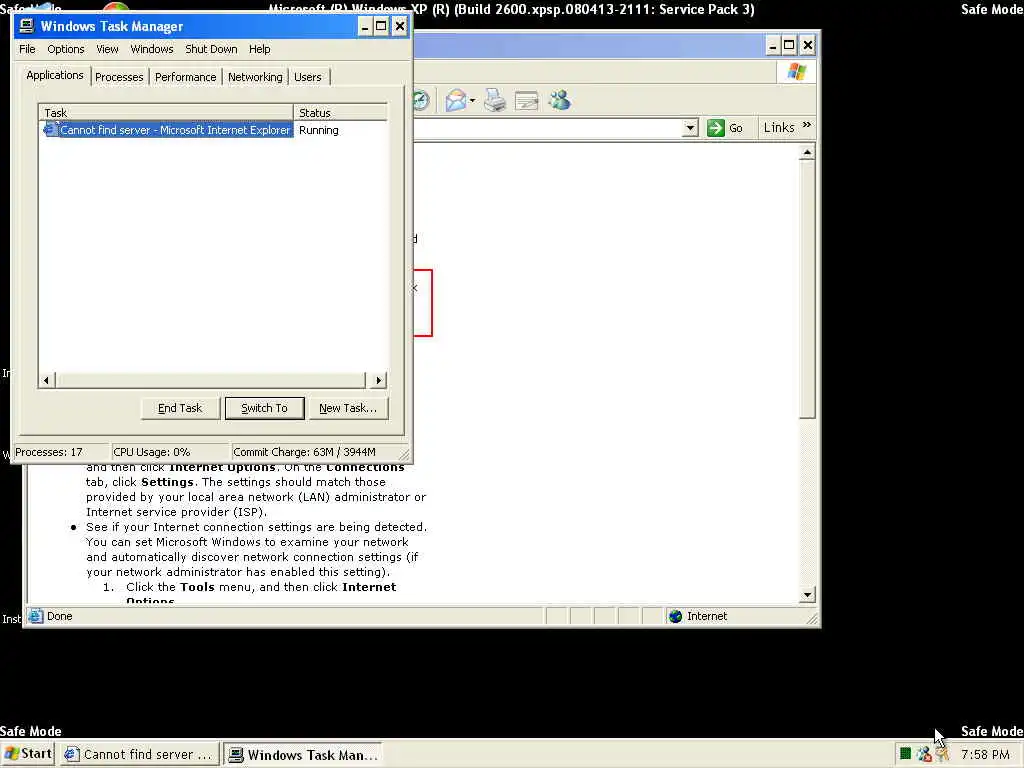Open the Shut Down menu

click(x=211, y=49)
